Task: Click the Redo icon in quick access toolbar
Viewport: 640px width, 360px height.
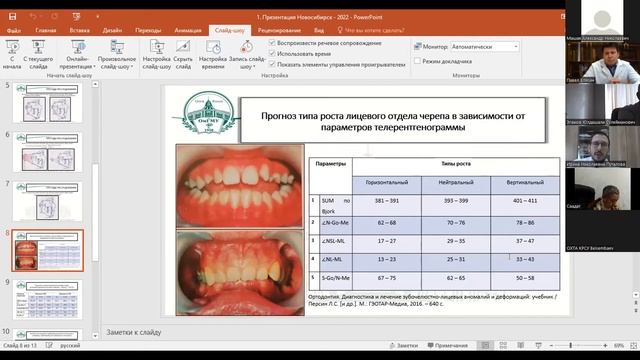Action: [54, 17]
